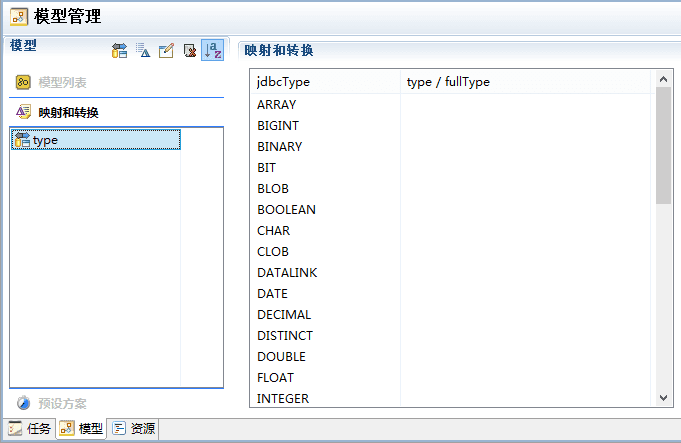The image size is (681, 443).
Task: Click the type / fullType column header
Action: (x=448, y=82)
